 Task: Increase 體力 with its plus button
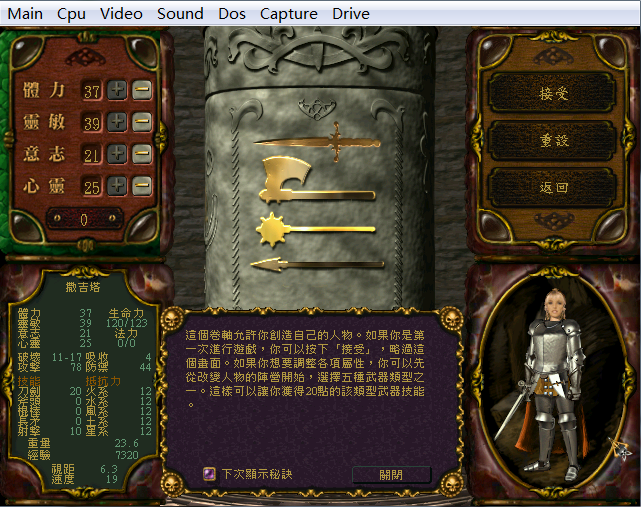(117, 90)
